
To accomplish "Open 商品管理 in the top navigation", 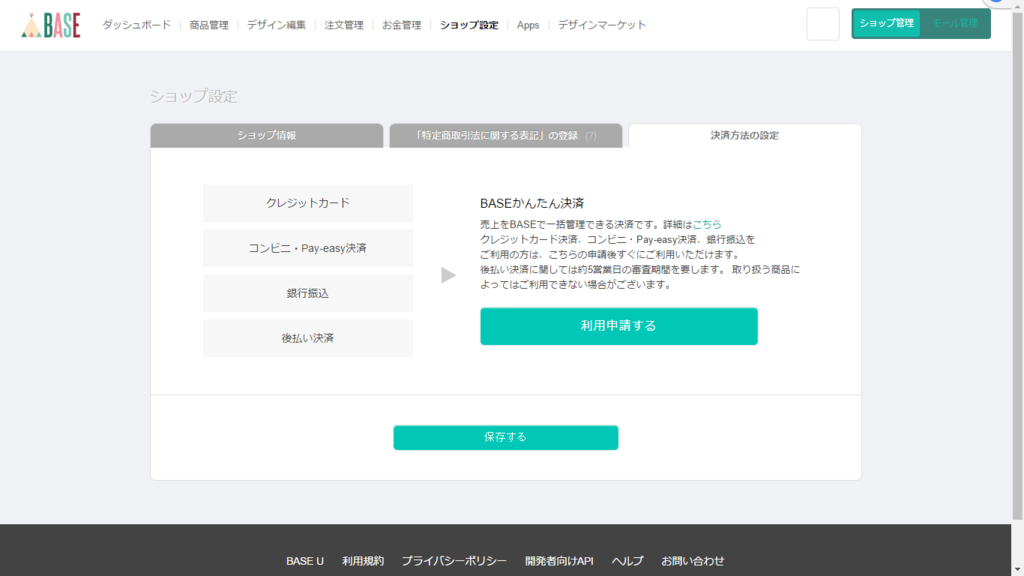I will pos(209,25).
